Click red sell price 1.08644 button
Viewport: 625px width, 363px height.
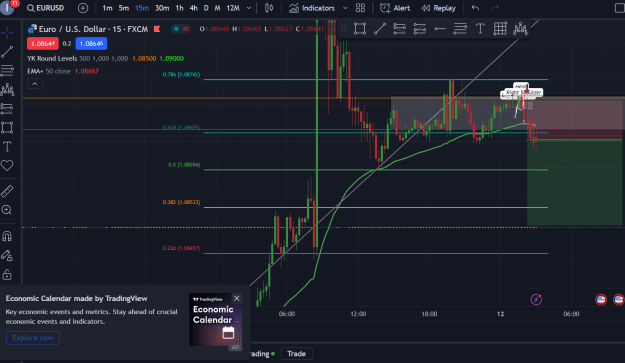pos(43,43)
